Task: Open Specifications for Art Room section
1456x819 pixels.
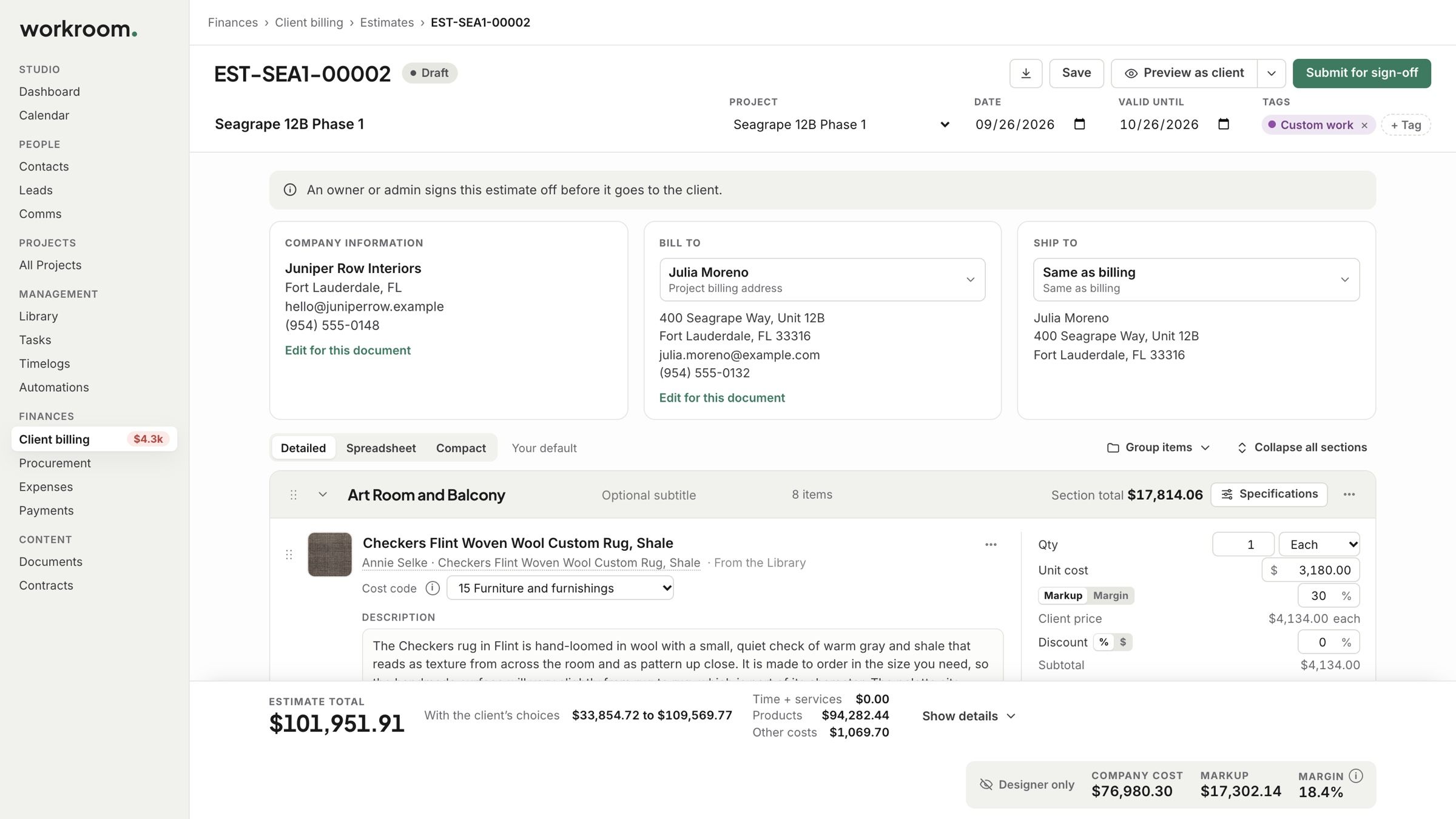Action: 1269,494
